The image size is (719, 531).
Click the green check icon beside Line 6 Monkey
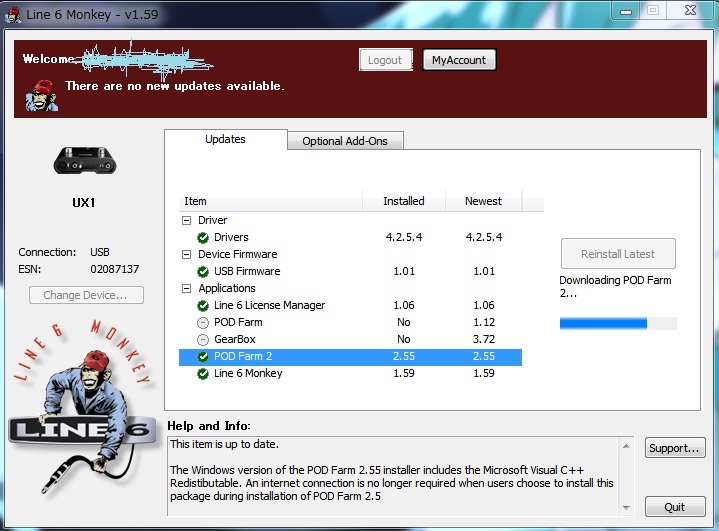(x=203, y=374)
